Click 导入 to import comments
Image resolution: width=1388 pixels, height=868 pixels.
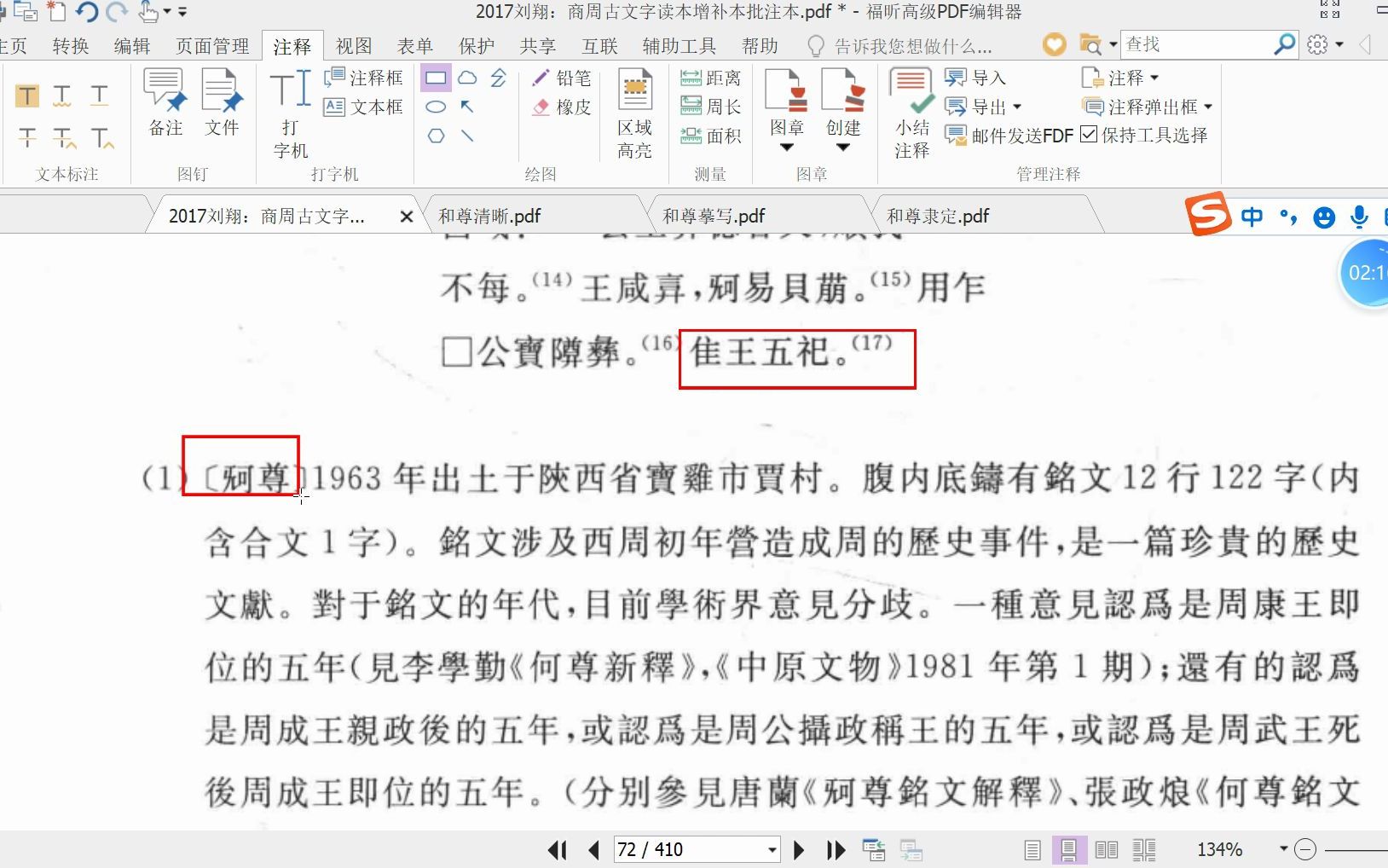click(x=976, y=78)
